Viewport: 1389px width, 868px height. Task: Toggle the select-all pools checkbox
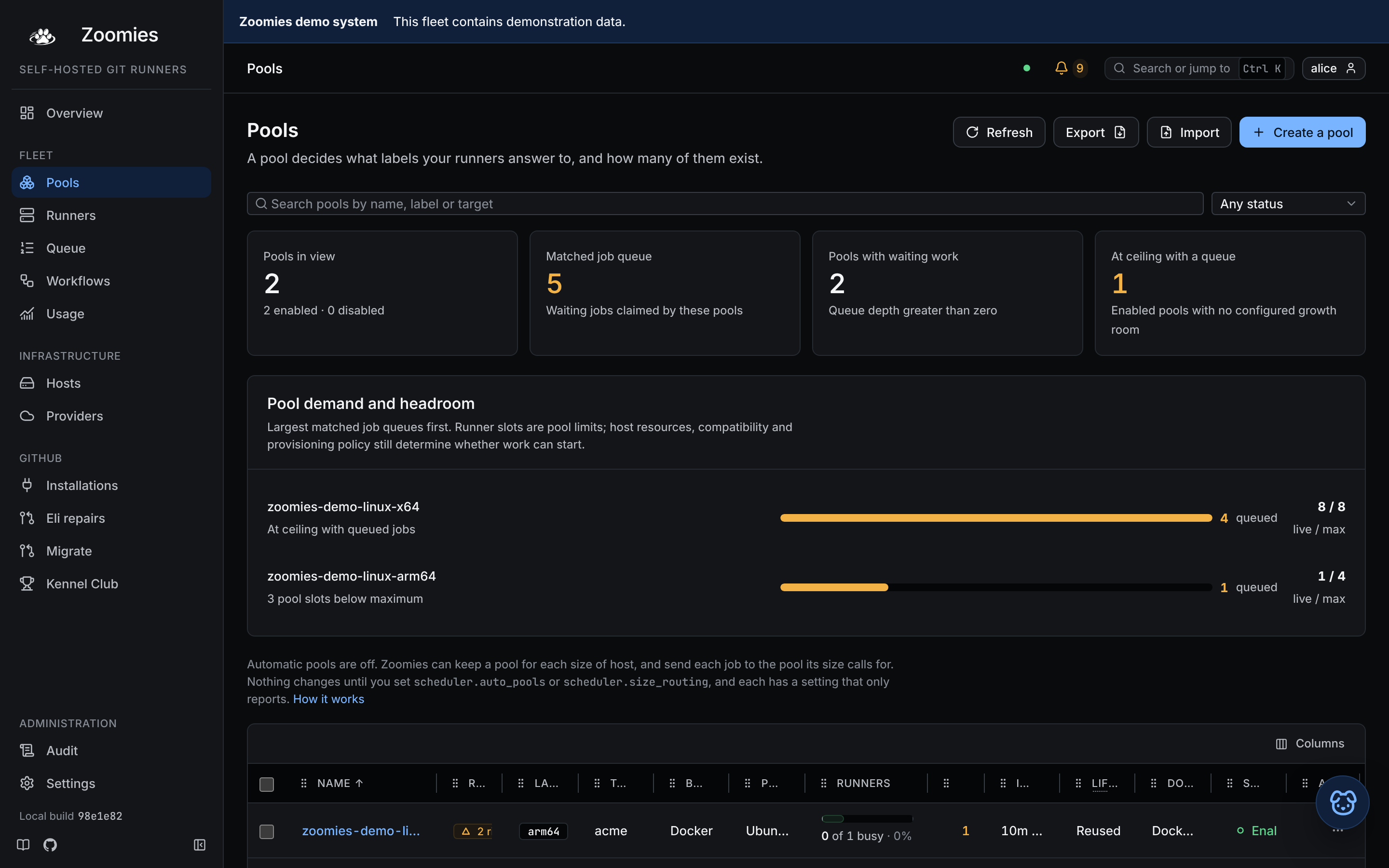(267, 784)
